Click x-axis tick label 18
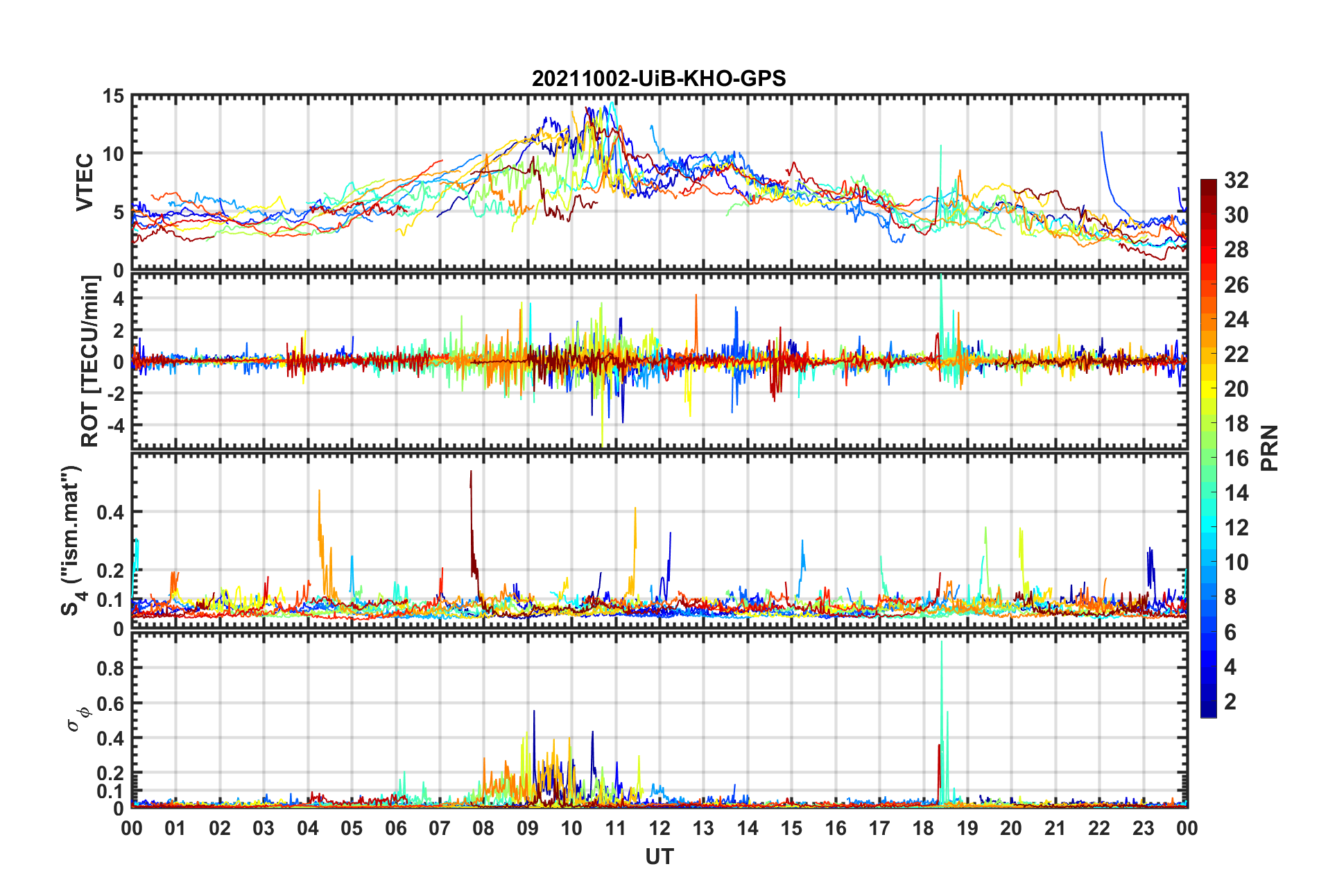1319x896 pixels. 923,828
